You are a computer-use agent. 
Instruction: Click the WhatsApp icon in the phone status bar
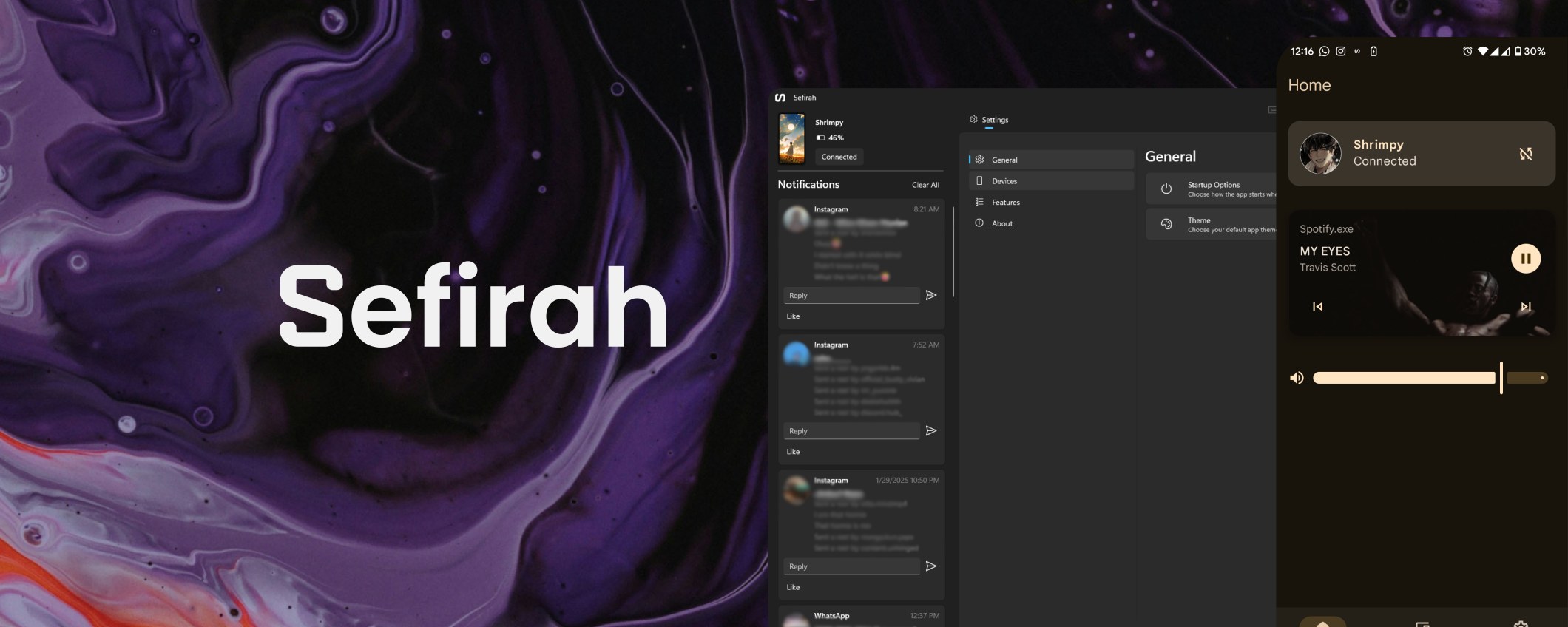[1324, 51]
